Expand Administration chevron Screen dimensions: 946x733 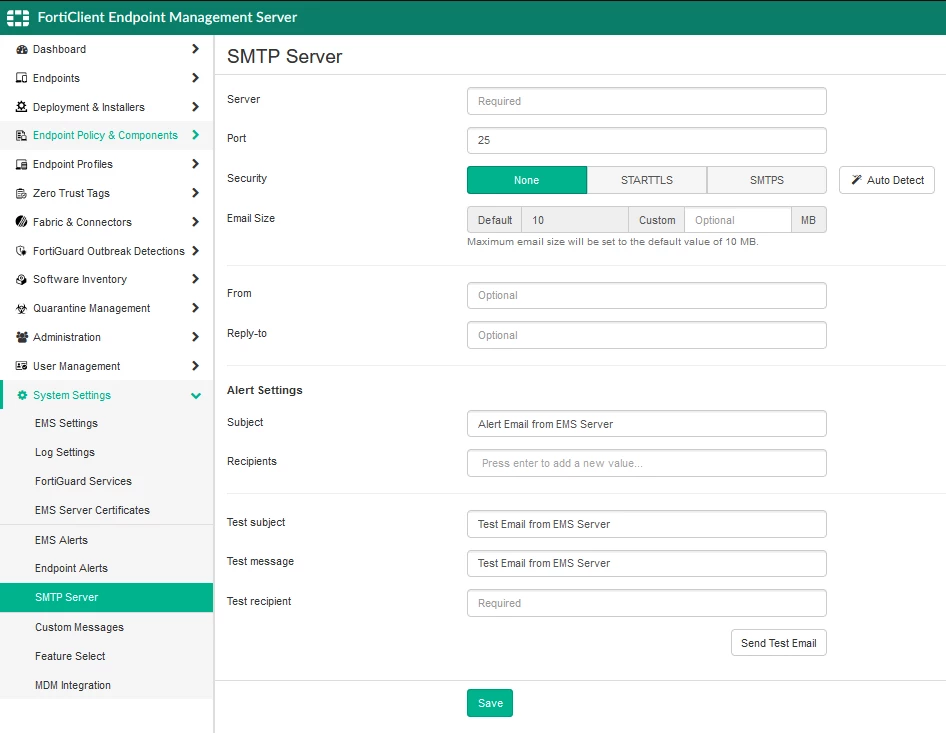coord(195,337)
